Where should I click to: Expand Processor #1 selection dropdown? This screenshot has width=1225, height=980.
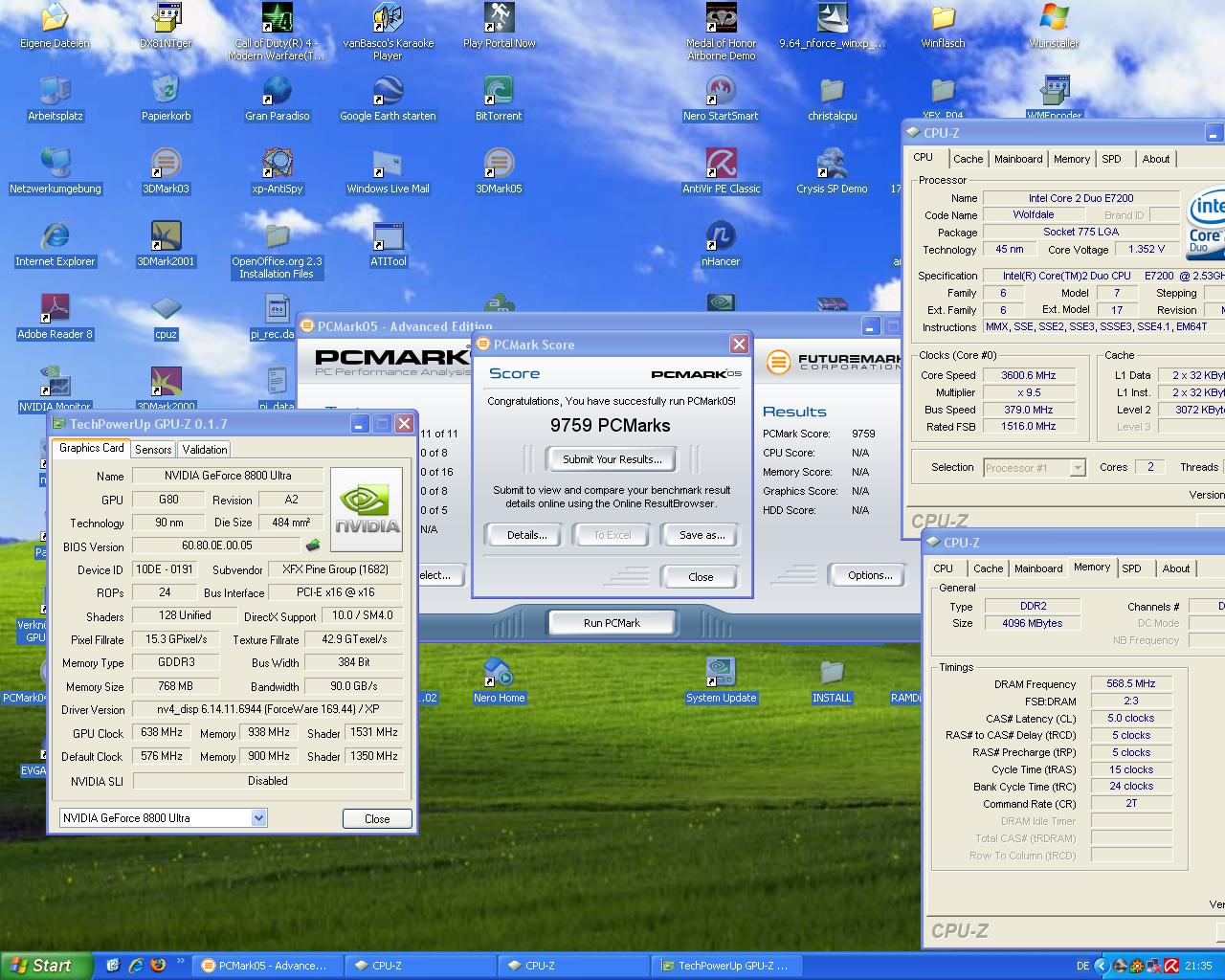coord(1078,468)
